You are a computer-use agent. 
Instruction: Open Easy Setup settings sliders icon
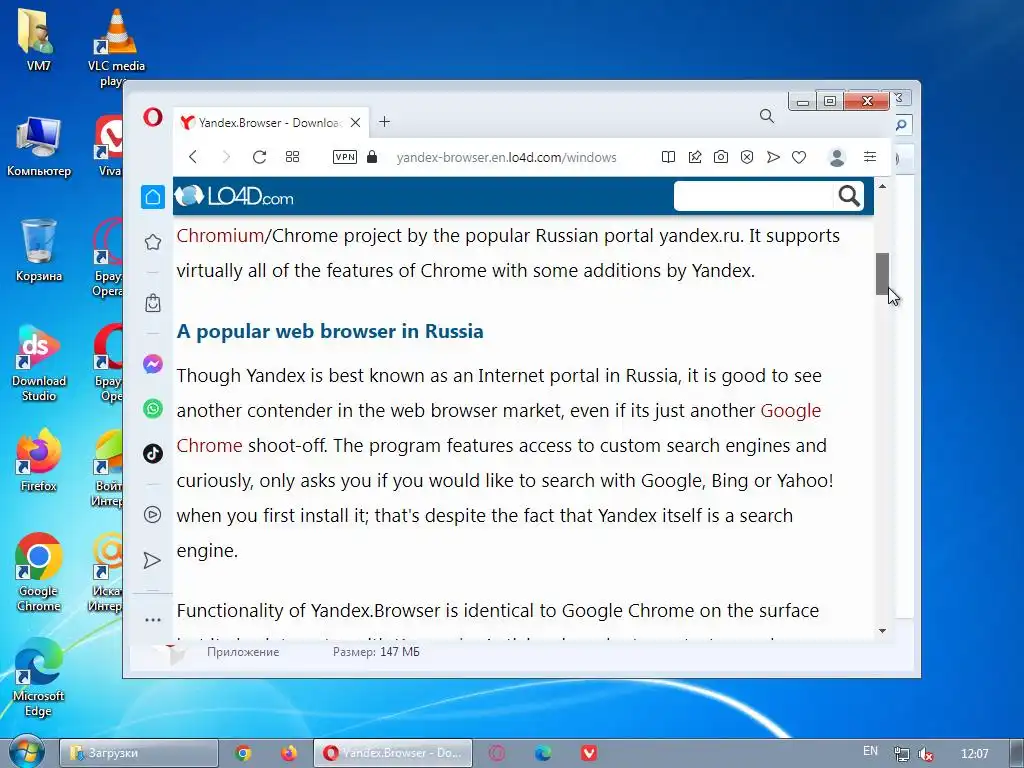pyautogui.click(x=870, y=157)
